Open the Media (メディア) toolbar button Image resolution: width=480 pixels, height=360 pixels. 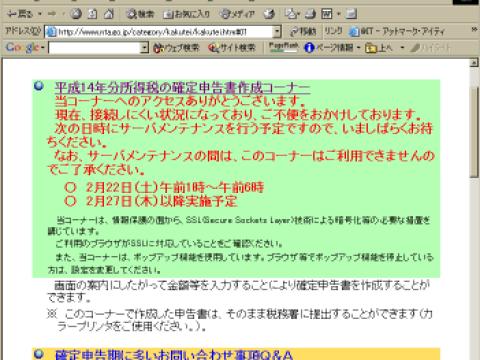tap(237, 14)
